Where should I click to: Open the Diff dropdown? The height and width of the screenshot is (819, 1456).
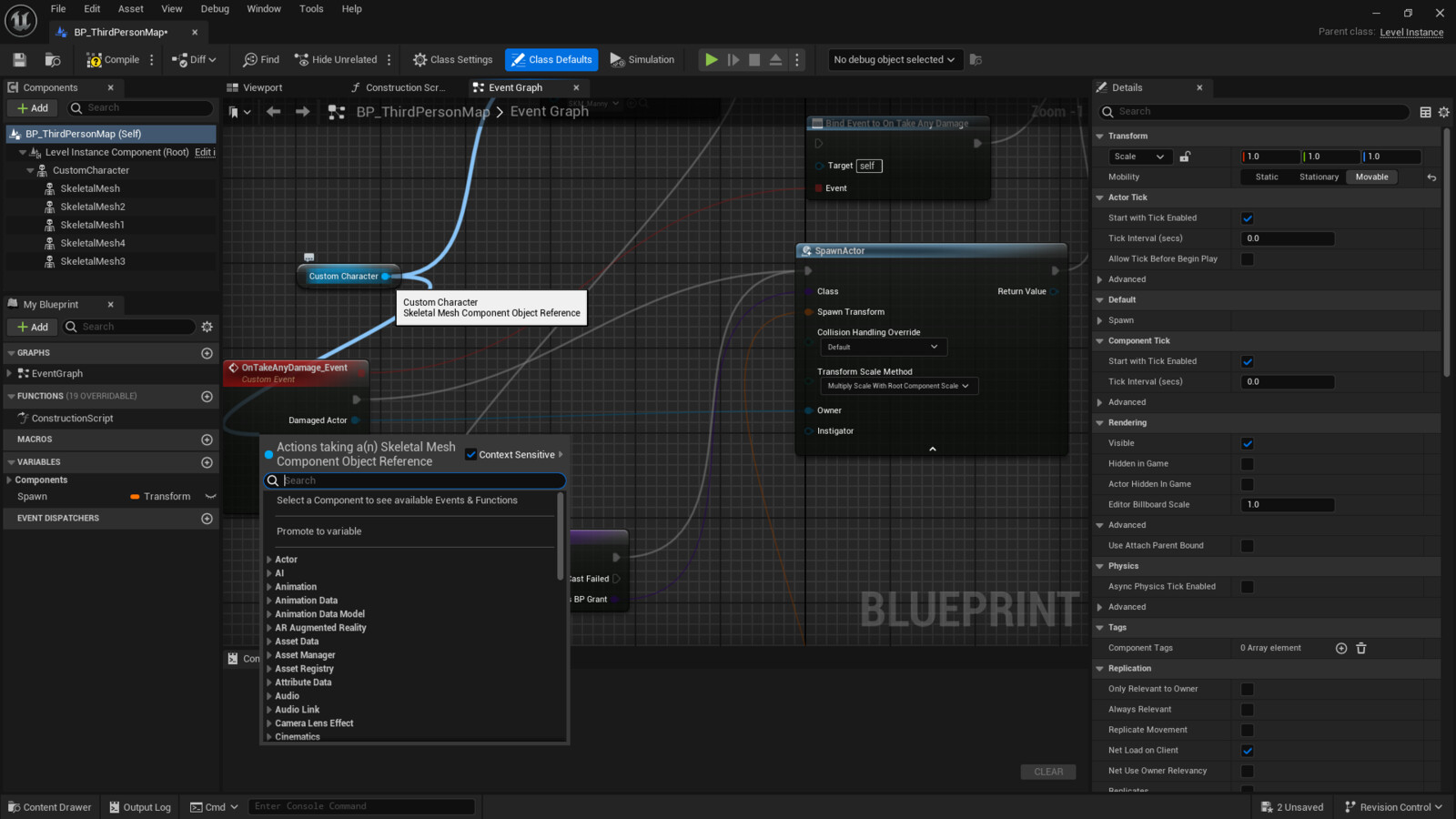pos(195,60)
